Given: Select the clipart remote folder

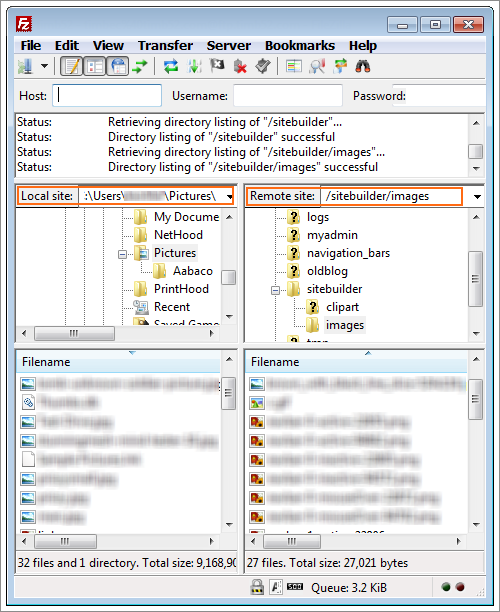Looking at the screenshot, I should point(342,307).
